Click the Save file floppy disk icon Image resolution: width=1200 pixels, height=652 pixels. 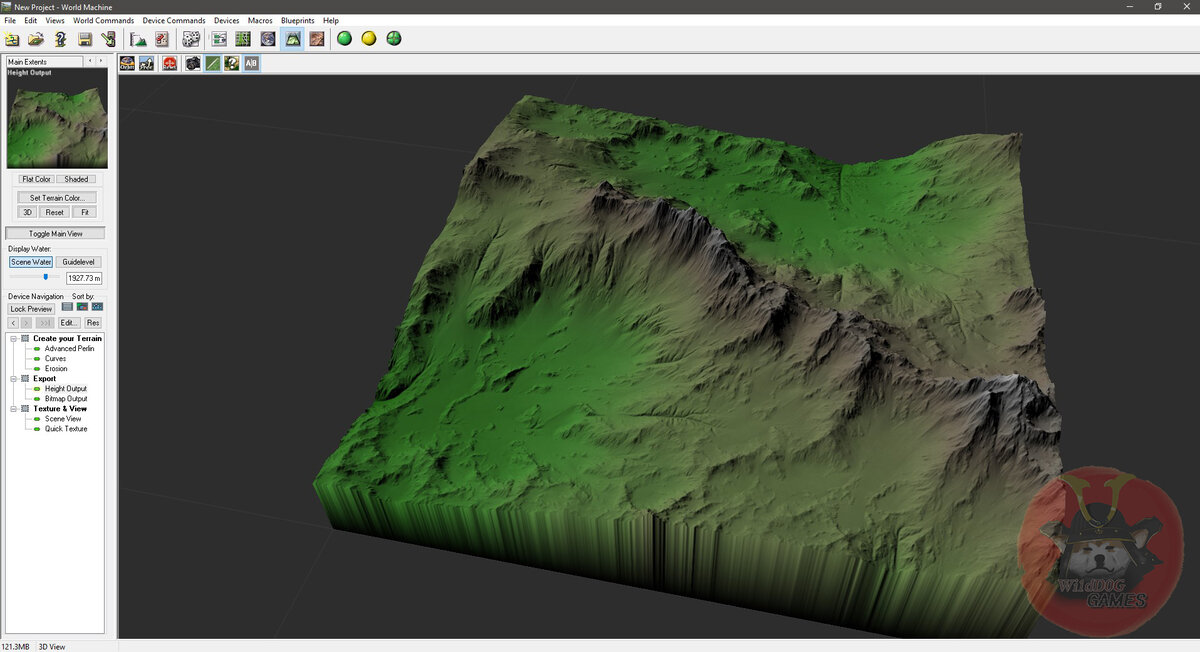coord(85,39)
